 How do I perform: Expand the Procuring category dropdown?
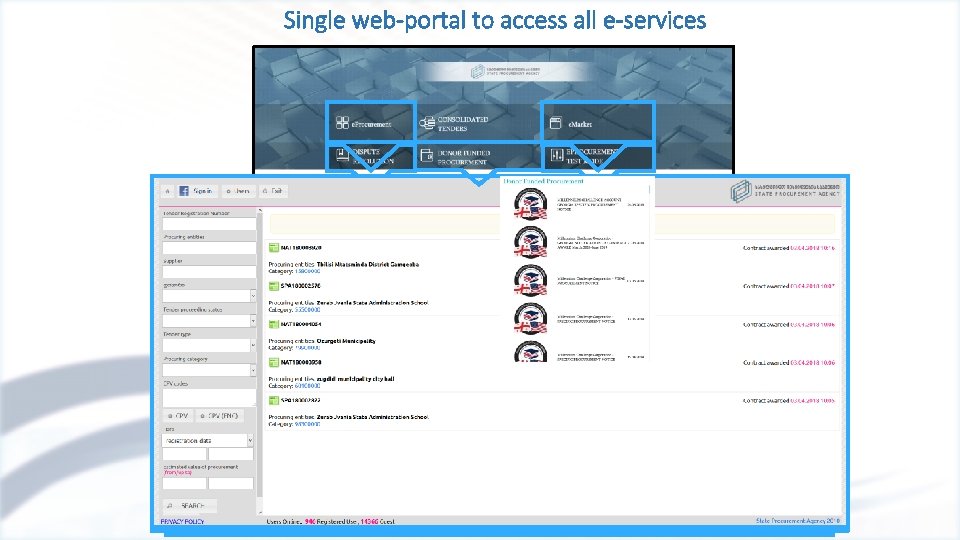(x=253, y=370)
